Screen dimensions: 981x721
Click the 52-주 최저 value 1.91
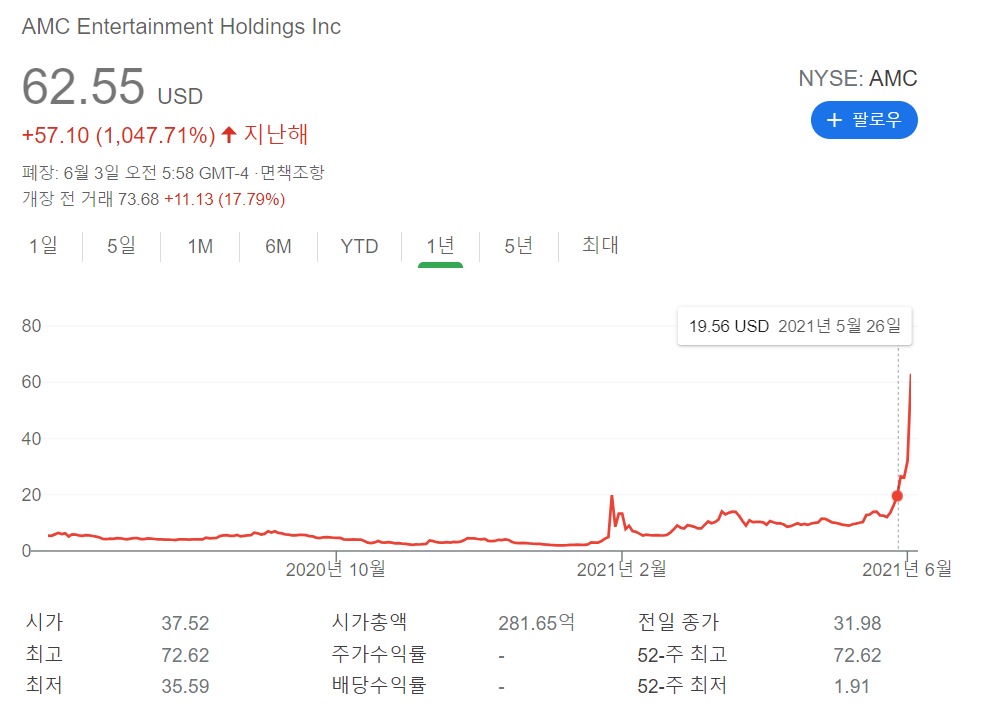[851, 687]
